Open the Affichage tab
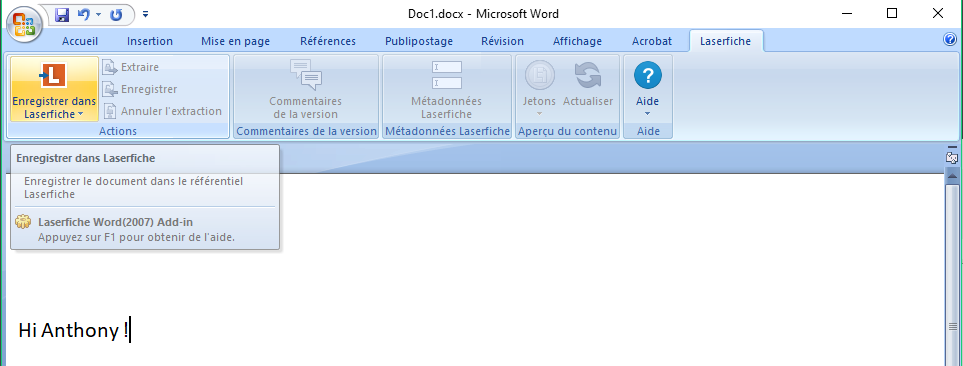 pyautogui.click(x=577, y=41)
